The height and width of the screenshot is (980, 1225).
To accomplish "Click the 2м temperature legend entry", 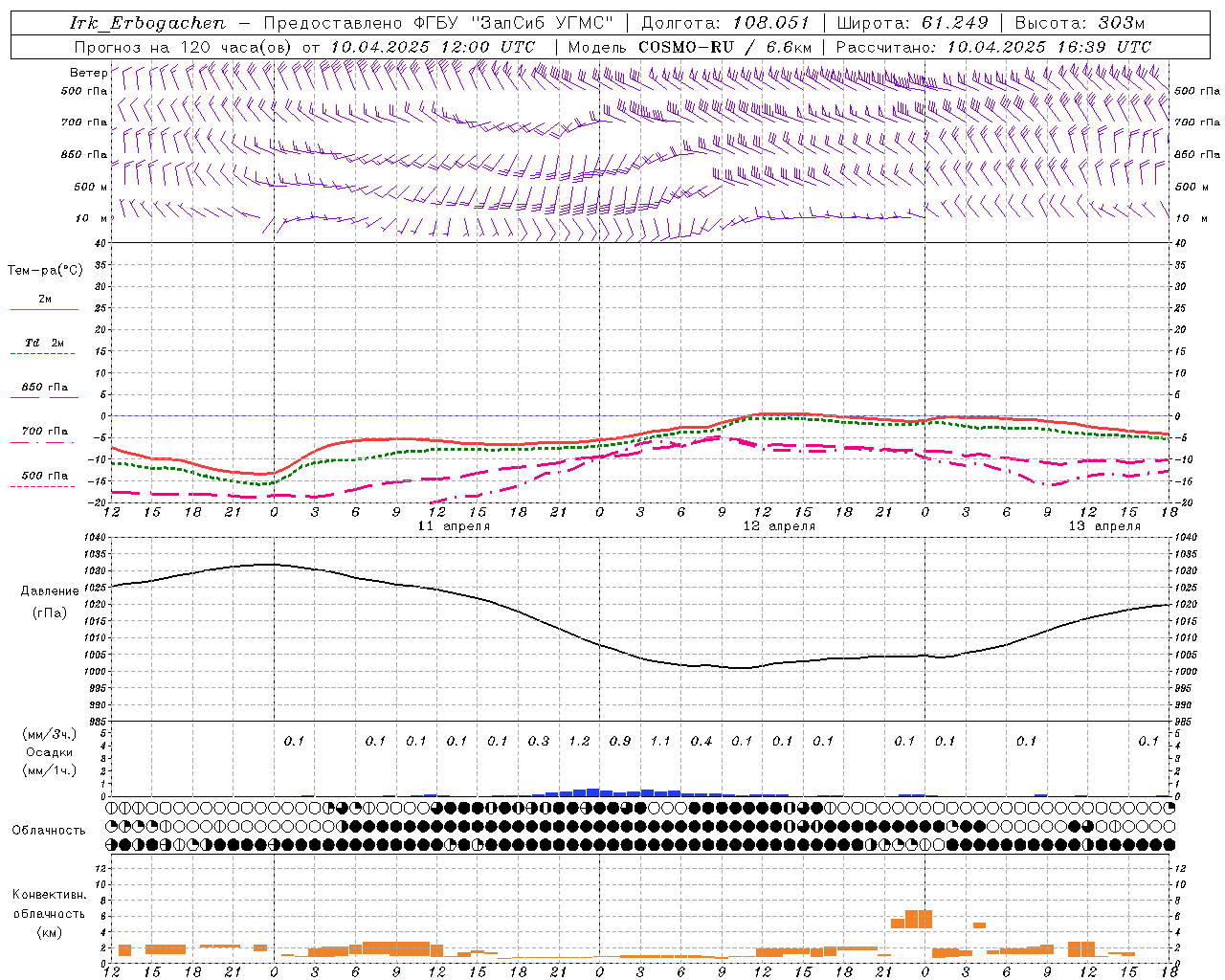I will [44, 300].
